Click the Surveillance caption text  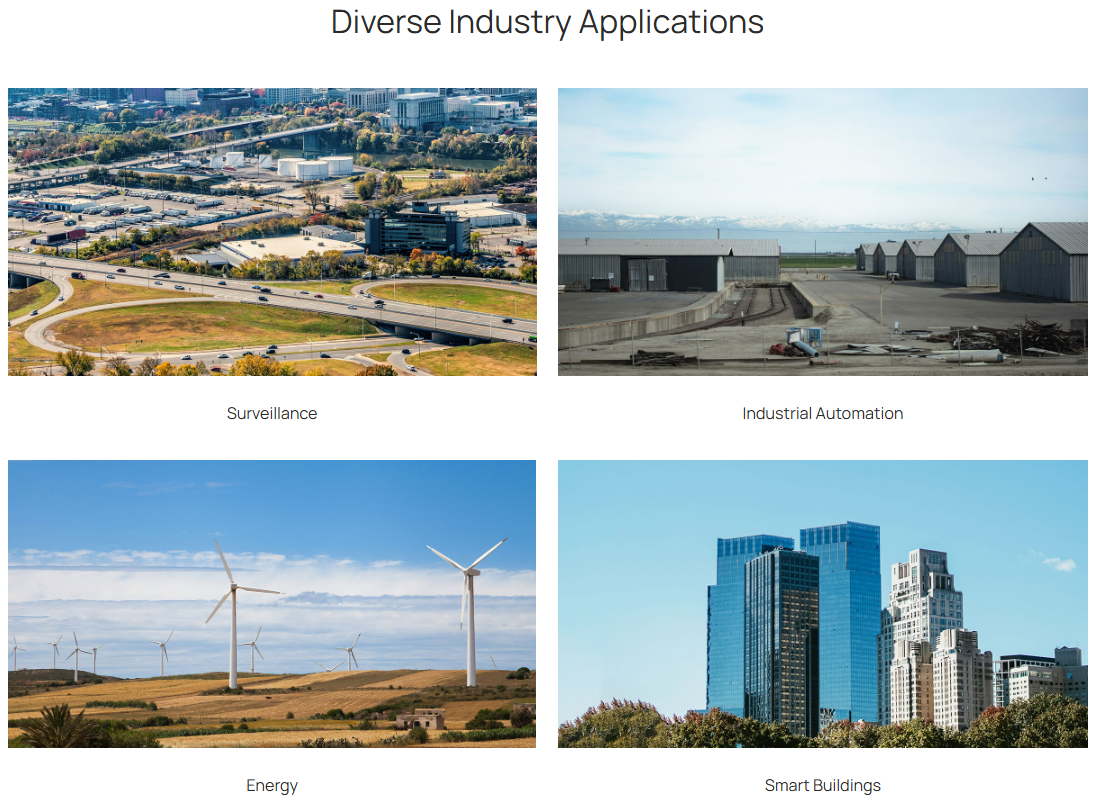272,413
